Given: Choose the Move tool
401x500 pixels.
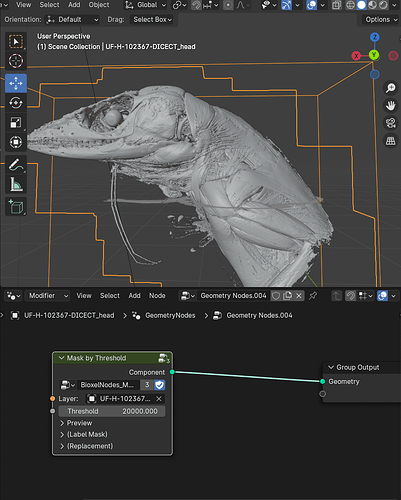Looking at the screenshot, I should click(x=16, y=83).
